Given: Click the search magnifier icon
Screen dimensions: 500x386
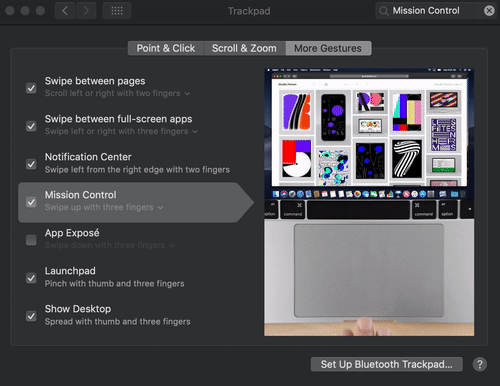Looking at the screenshot, I should click(x=384, y=11).
